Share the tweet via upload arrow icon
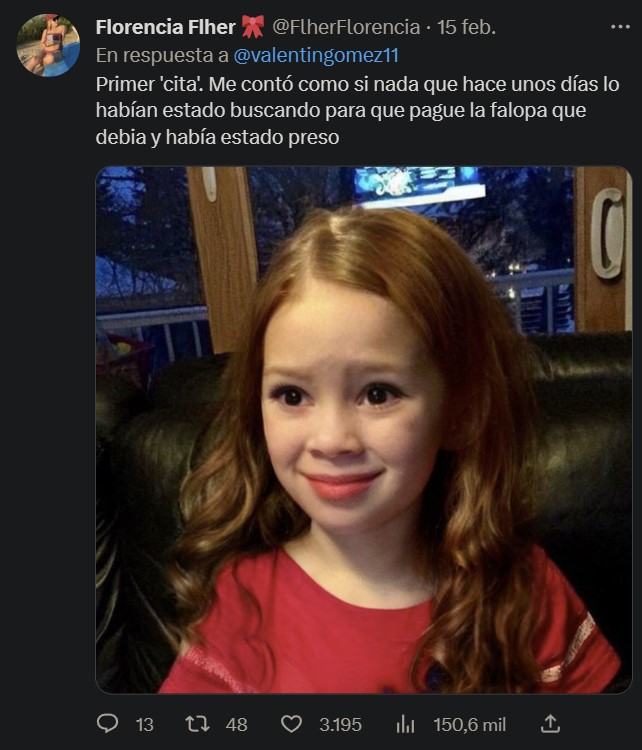This screenshot has height=750, width=642. click(549, 723)
